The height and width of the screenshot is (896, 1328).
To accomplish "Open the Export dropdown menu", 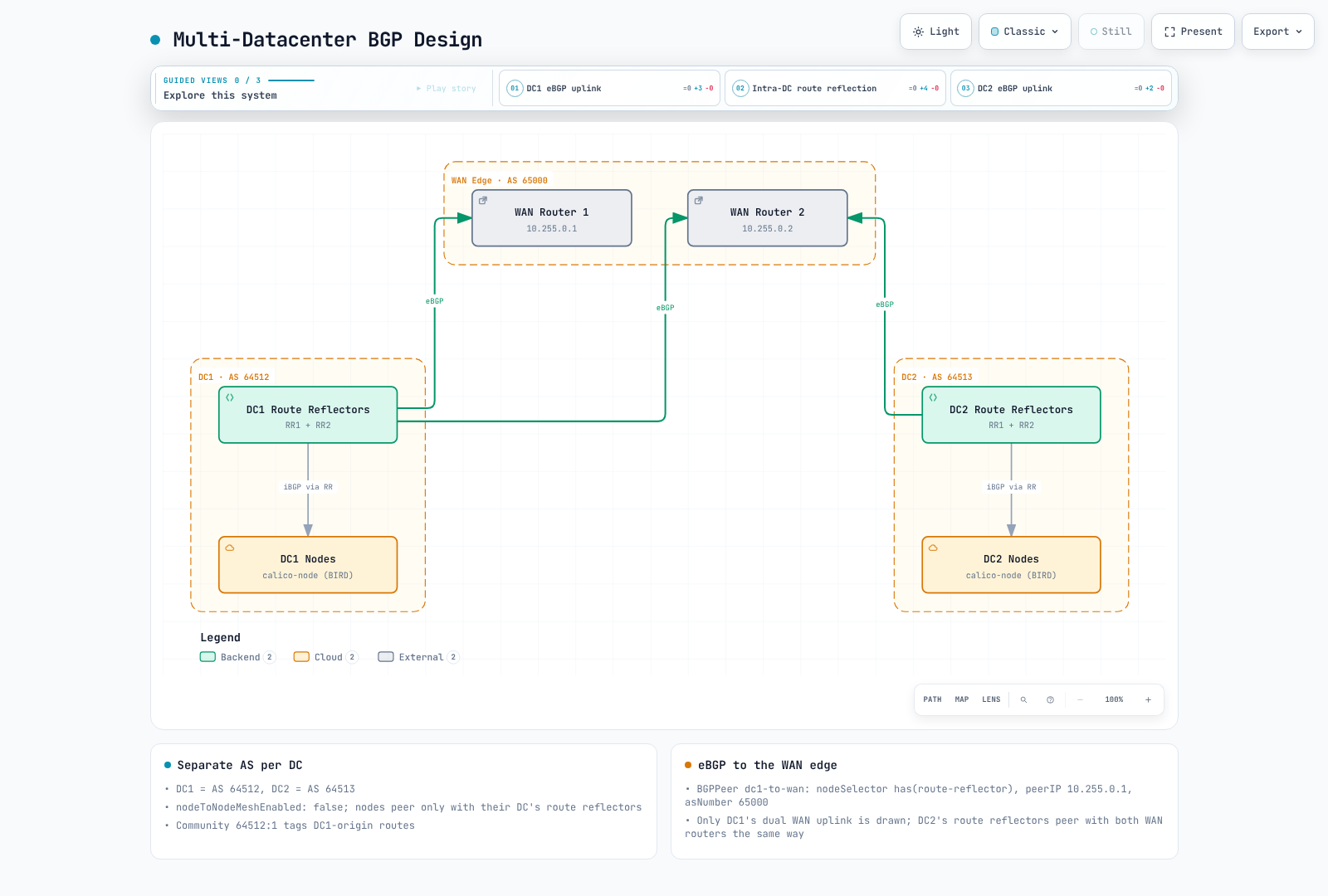I will tap(1277, 32).
